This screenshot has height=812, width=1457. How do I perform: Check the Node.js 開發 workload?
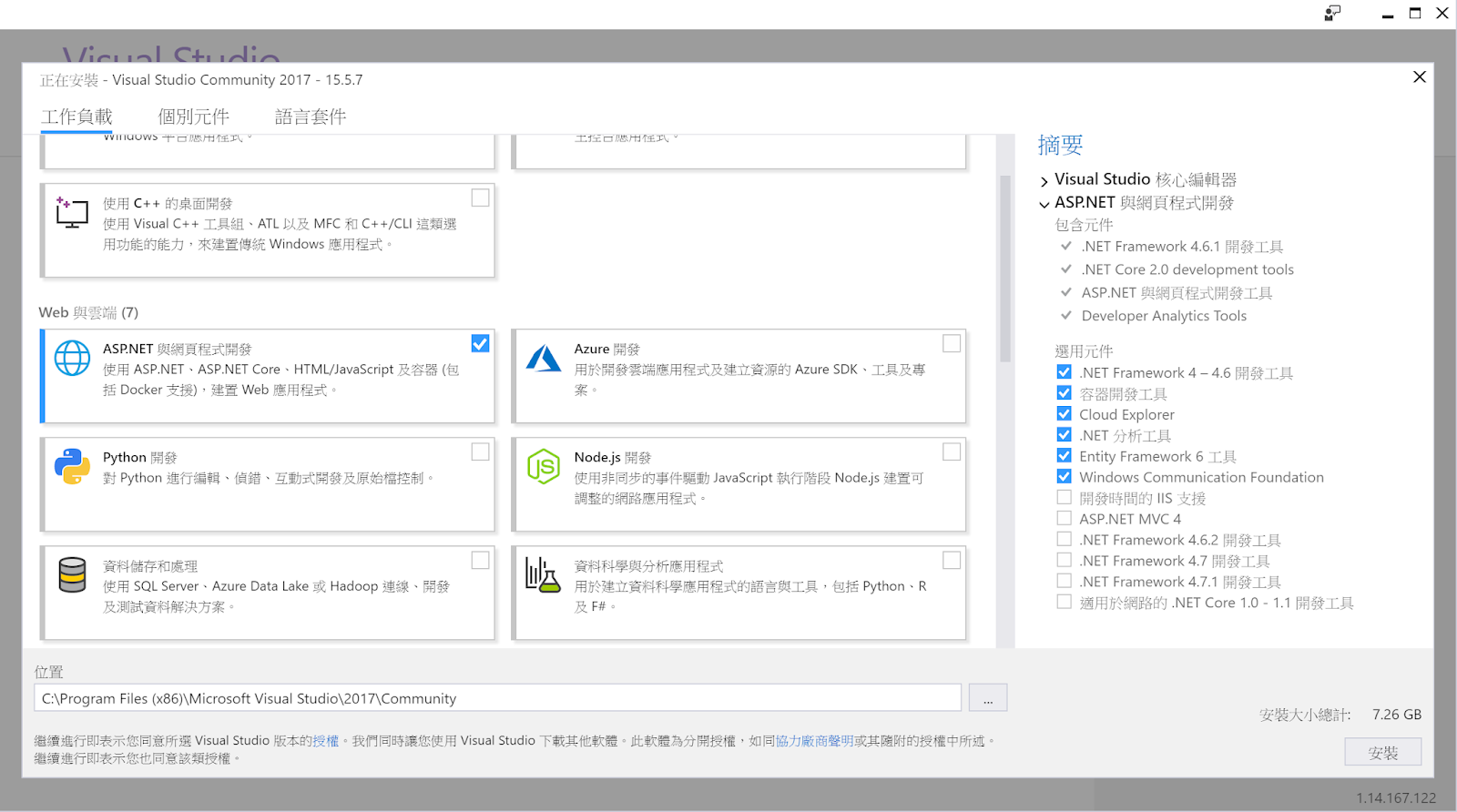coord(952,452)
